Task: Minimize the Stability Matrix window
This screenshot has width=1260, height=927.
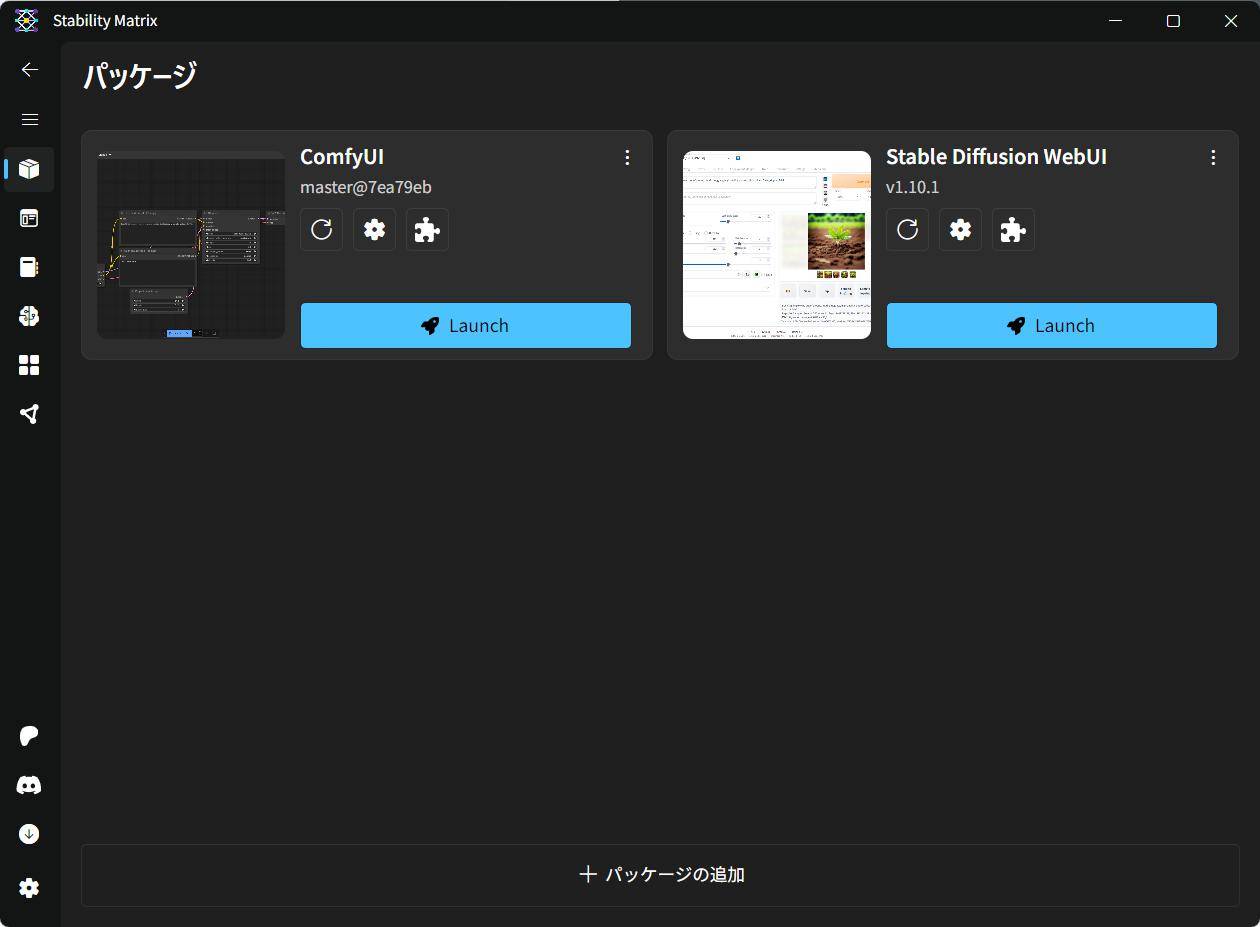Action: click(1116, 21)
